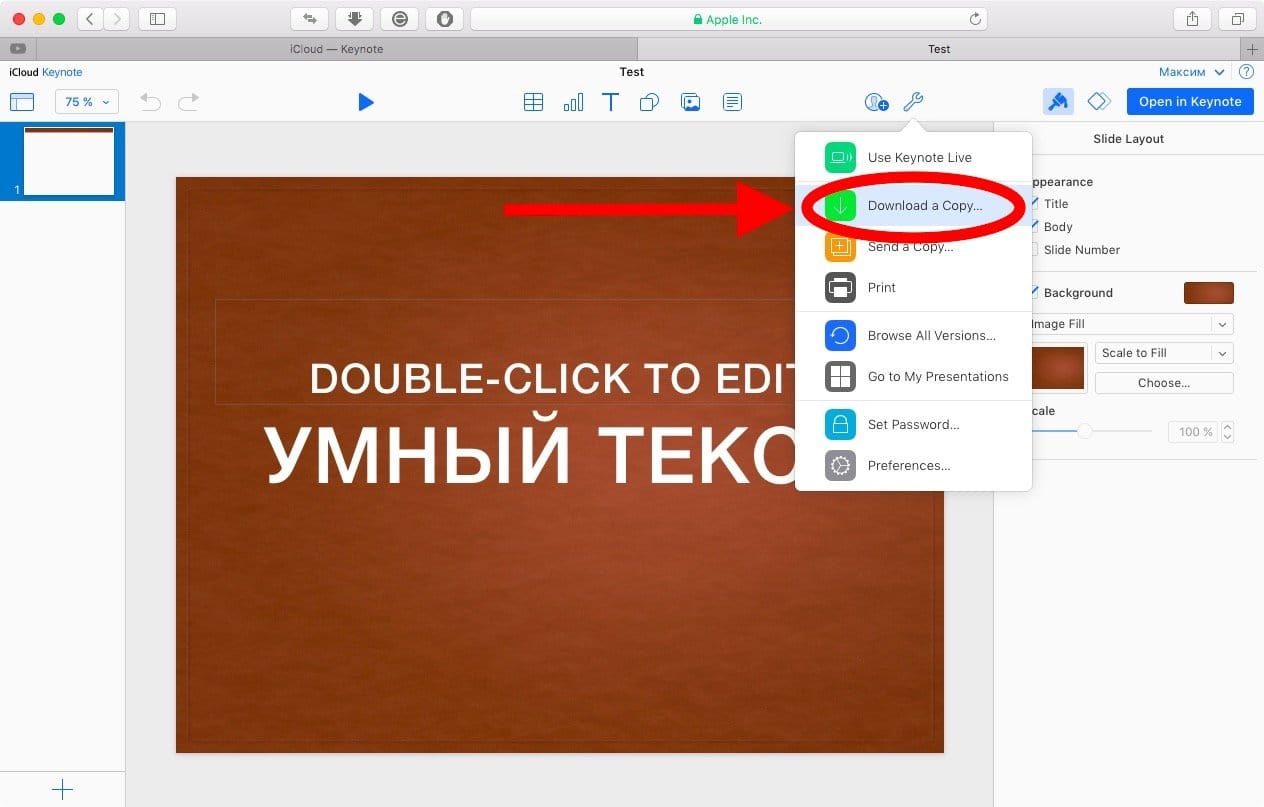The height and width of the screenshot is (807, 1264).
Task: Click Open in Keynote button
Action: 1190,101
